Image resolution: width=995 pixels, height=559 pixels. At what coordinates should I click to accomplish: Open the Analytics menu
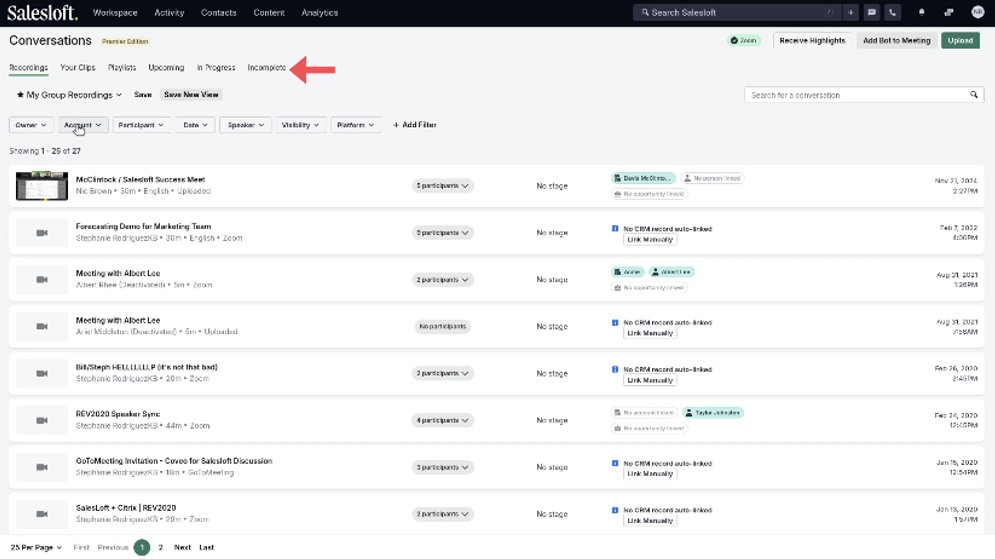[x=320, y=13]
